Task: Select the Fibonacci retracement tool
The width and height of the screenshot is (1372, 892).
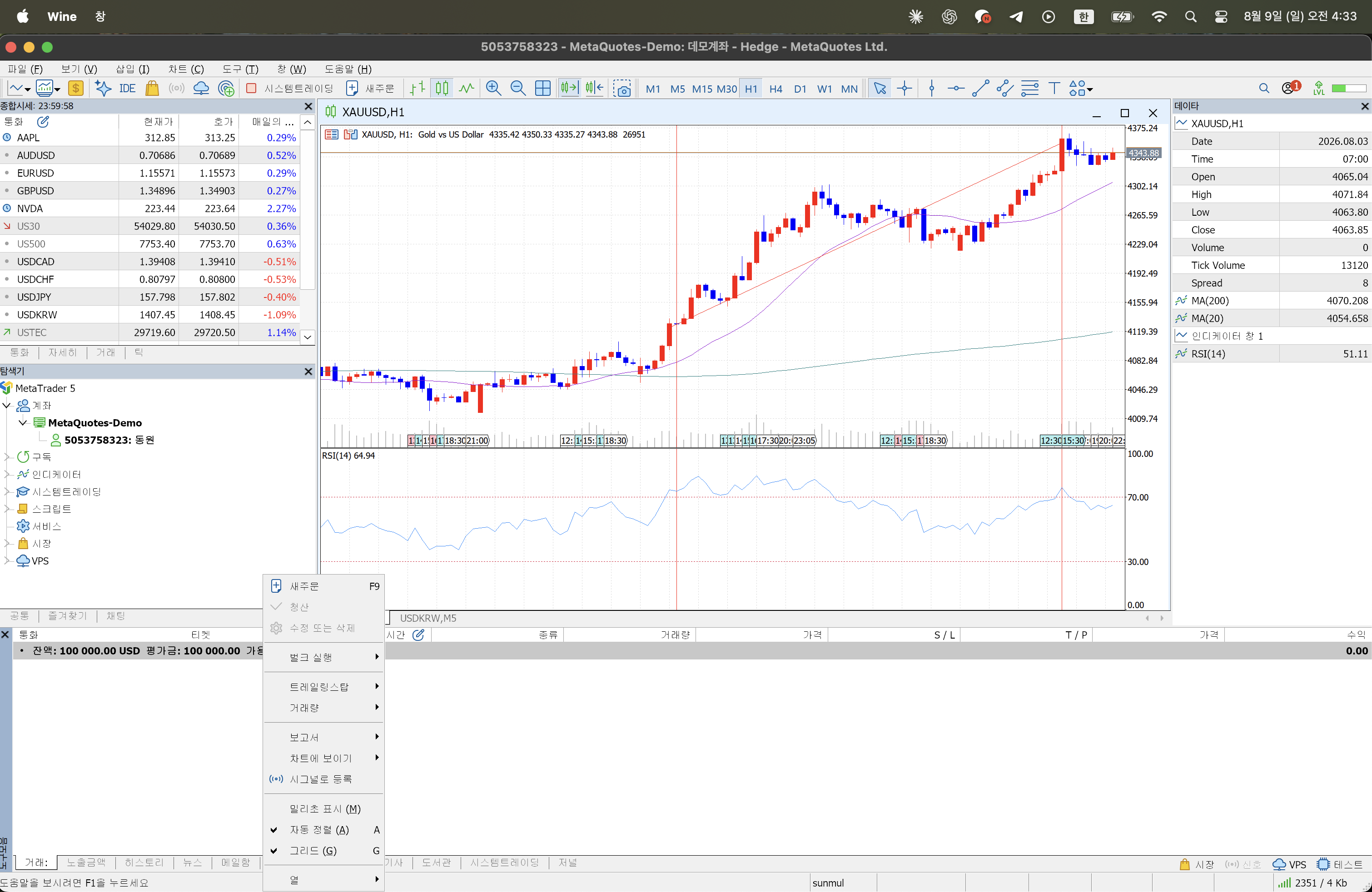Action: [x=1029, y=88]
